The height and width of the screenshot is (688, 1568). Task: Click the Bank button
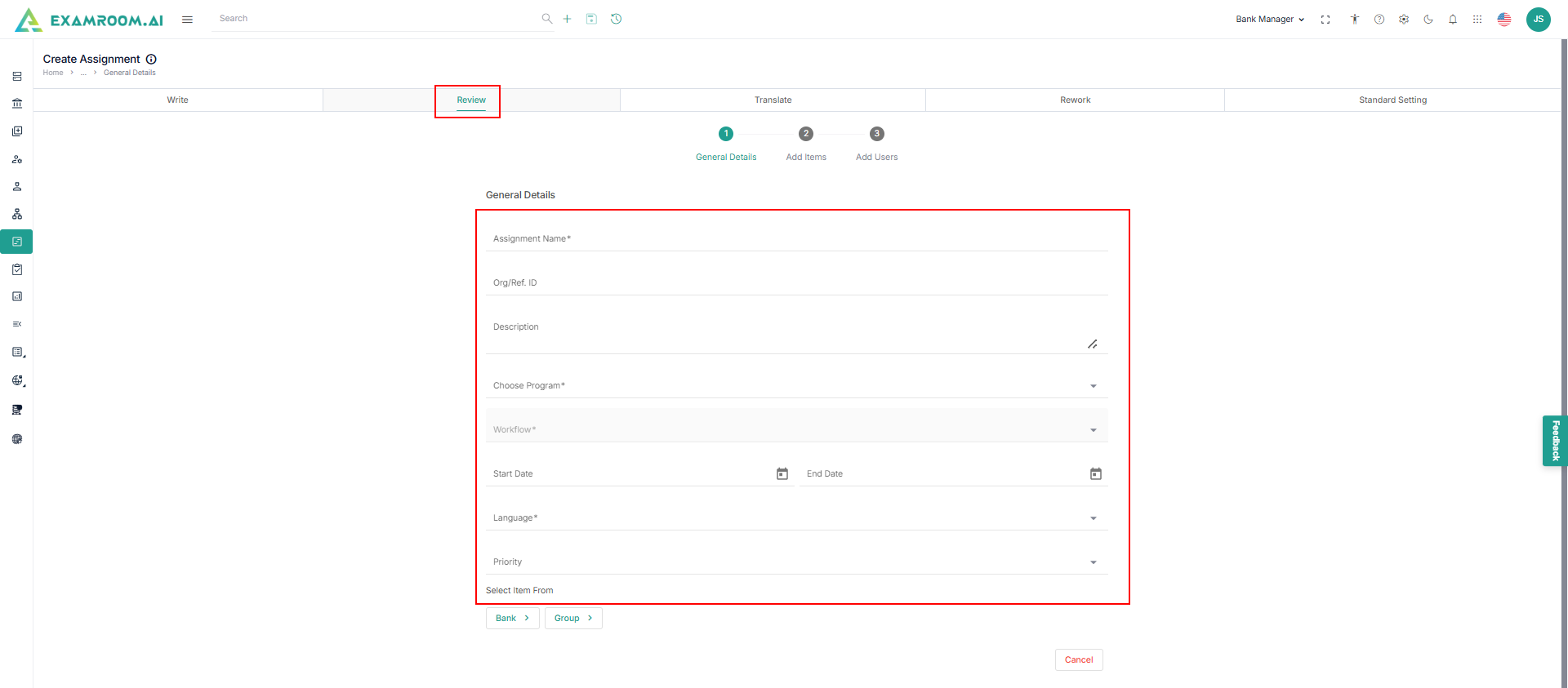(x=513, y=618)
